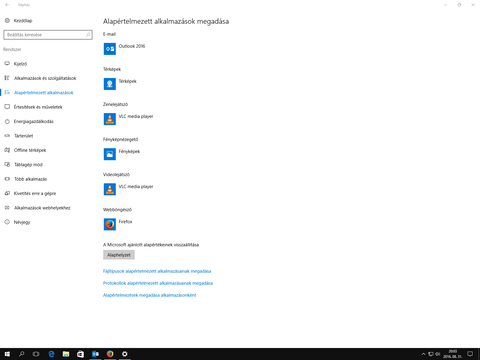The image size is (480, 360).
Task: Change the default e-mail app Outlook 2016
Action: [x=124, y=49]
